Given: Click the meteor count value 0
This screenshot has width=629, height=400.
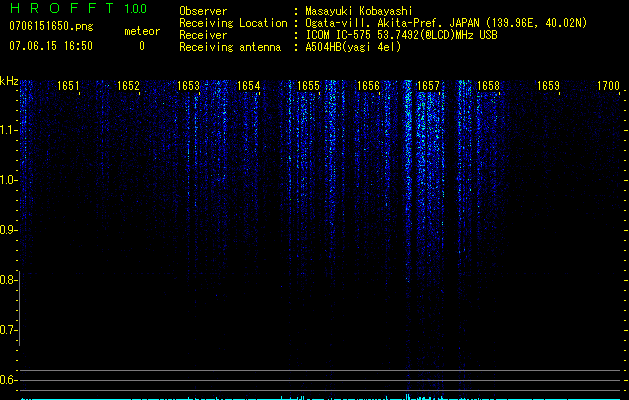Looking at the screenshot, I should point(142,46).
